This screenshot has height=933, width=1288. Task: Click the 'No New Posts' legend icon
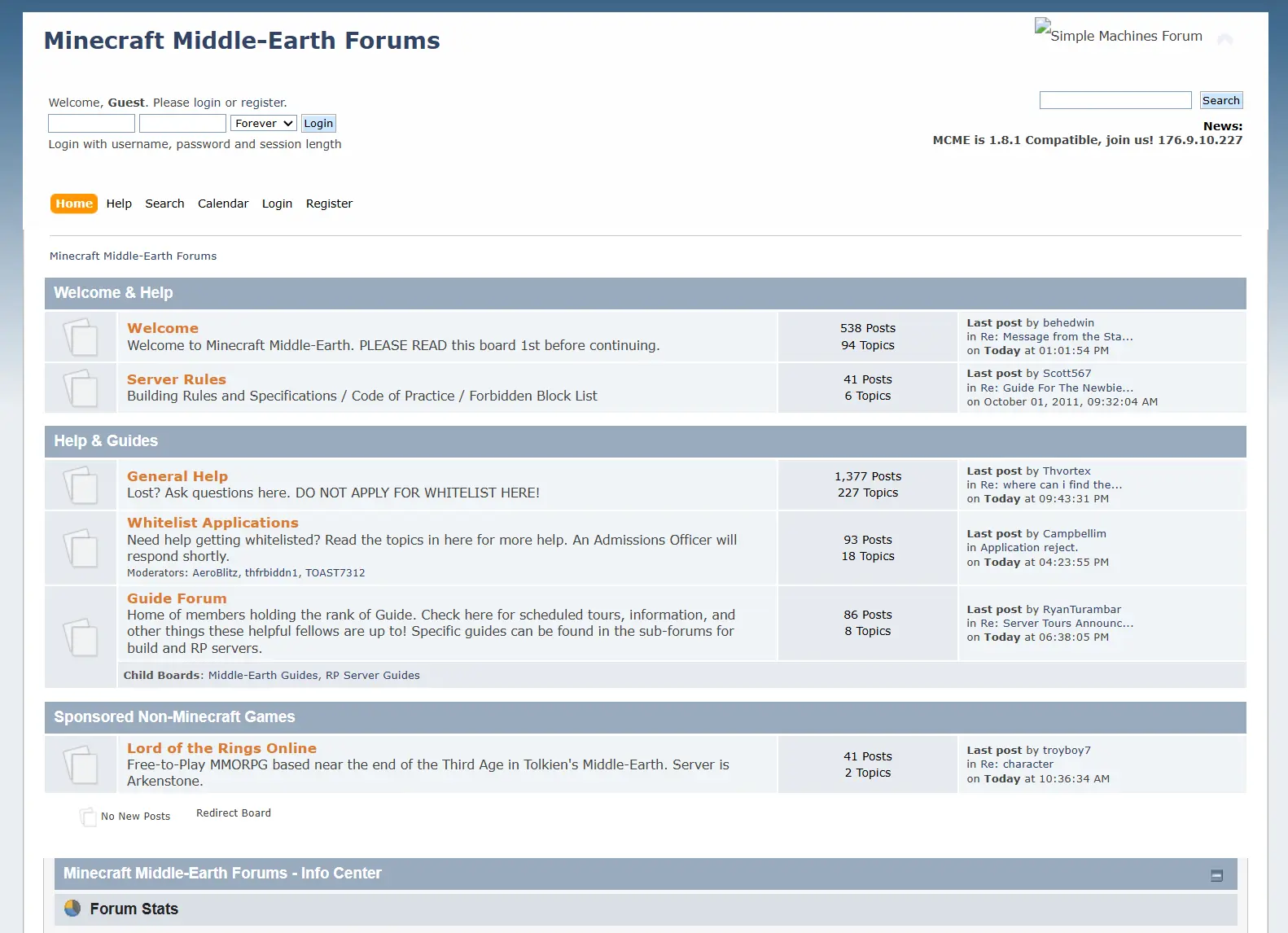coord(87,816)
